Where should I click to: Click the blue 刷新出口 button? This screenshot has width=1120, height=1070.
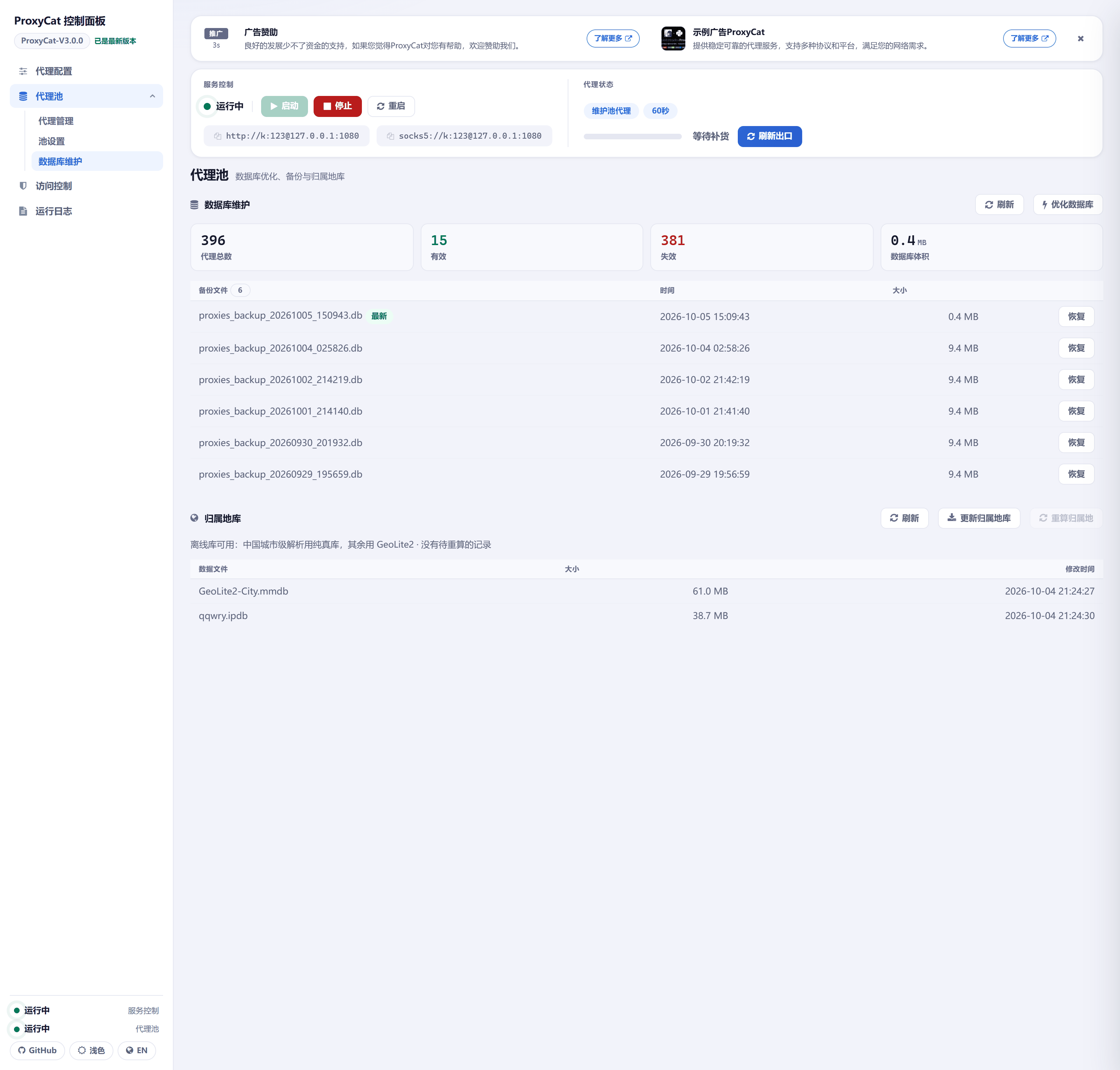click(x=769, y=136)
